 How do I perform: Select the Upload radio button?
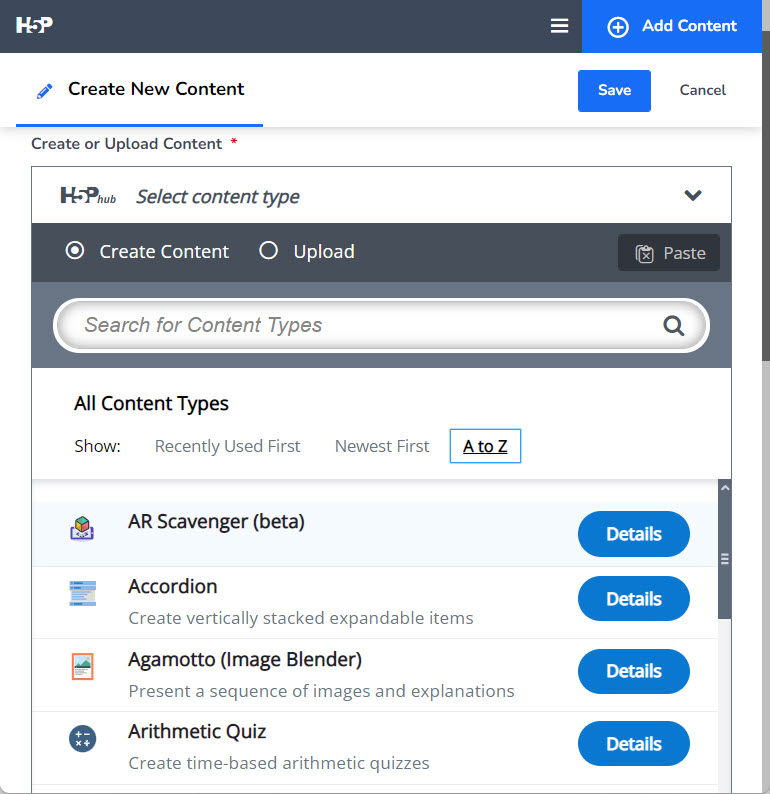pyautogui.click(x=268, y=250)
